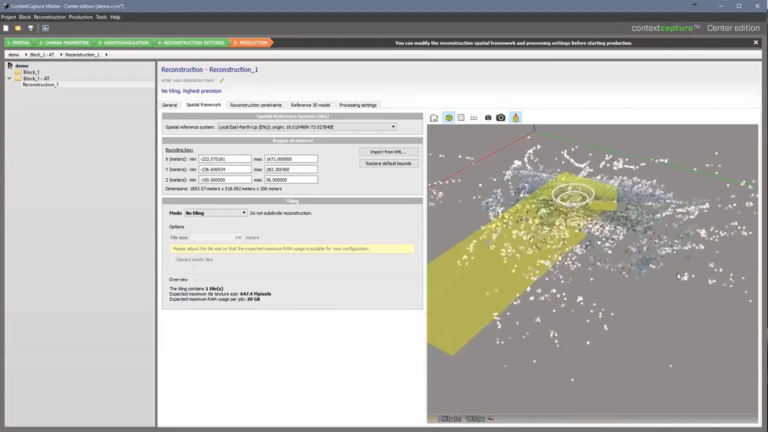This screenshot has height=432, width=768.
Task: Click the X min bounding box field
Action: (225, 159)
